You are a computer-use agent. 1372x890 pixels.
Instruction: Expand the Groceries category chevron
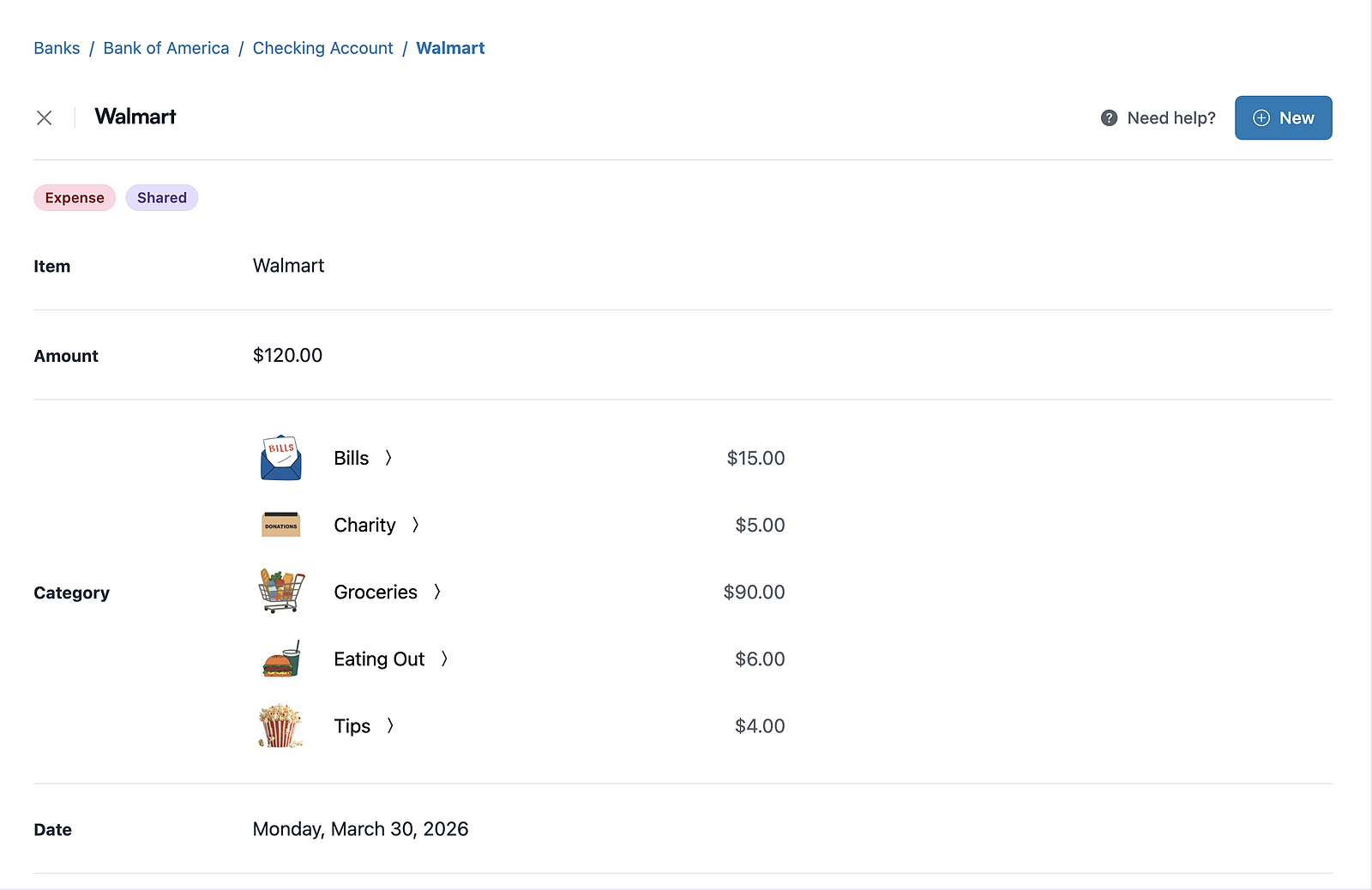click(x=437, y=591)
